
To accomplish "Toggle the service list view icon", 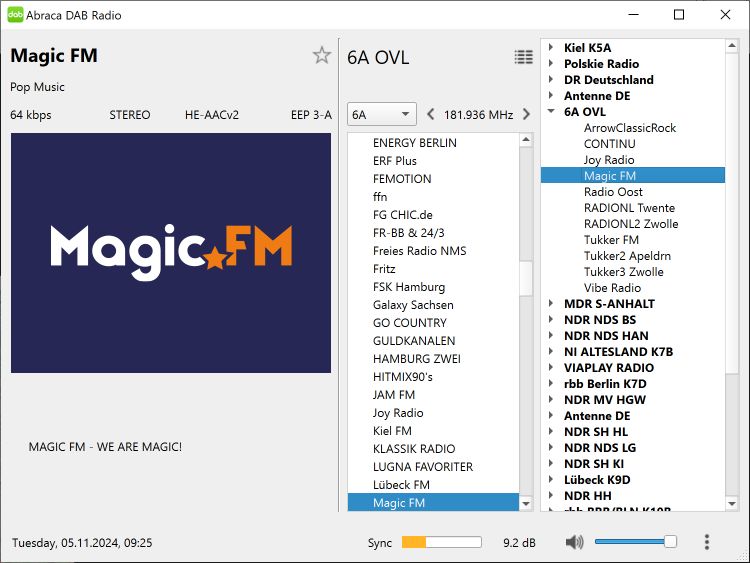I will (523, 57).
